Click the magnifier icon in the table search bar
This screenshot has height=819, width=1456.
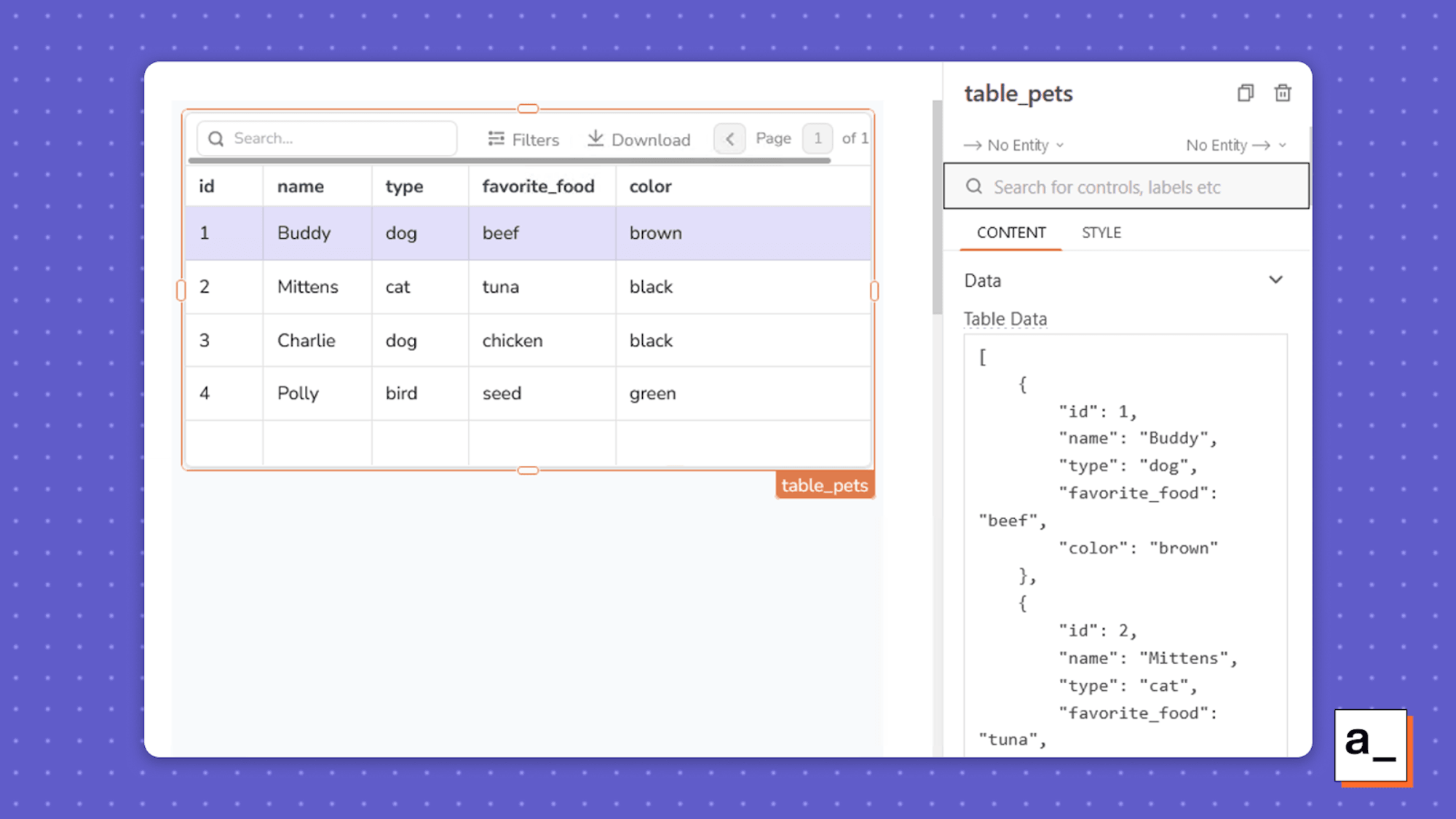pos(215,138)
